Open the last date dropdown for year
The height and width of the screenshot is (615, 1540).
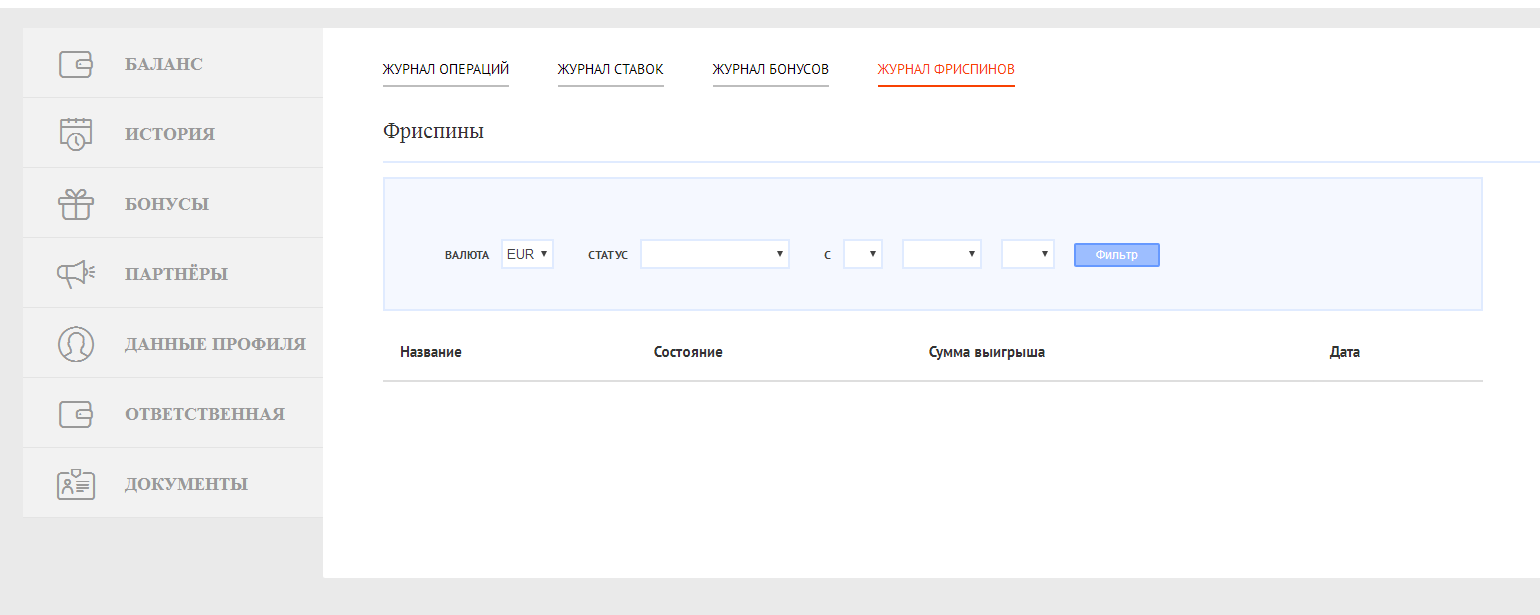click(x=1028, y=255)
